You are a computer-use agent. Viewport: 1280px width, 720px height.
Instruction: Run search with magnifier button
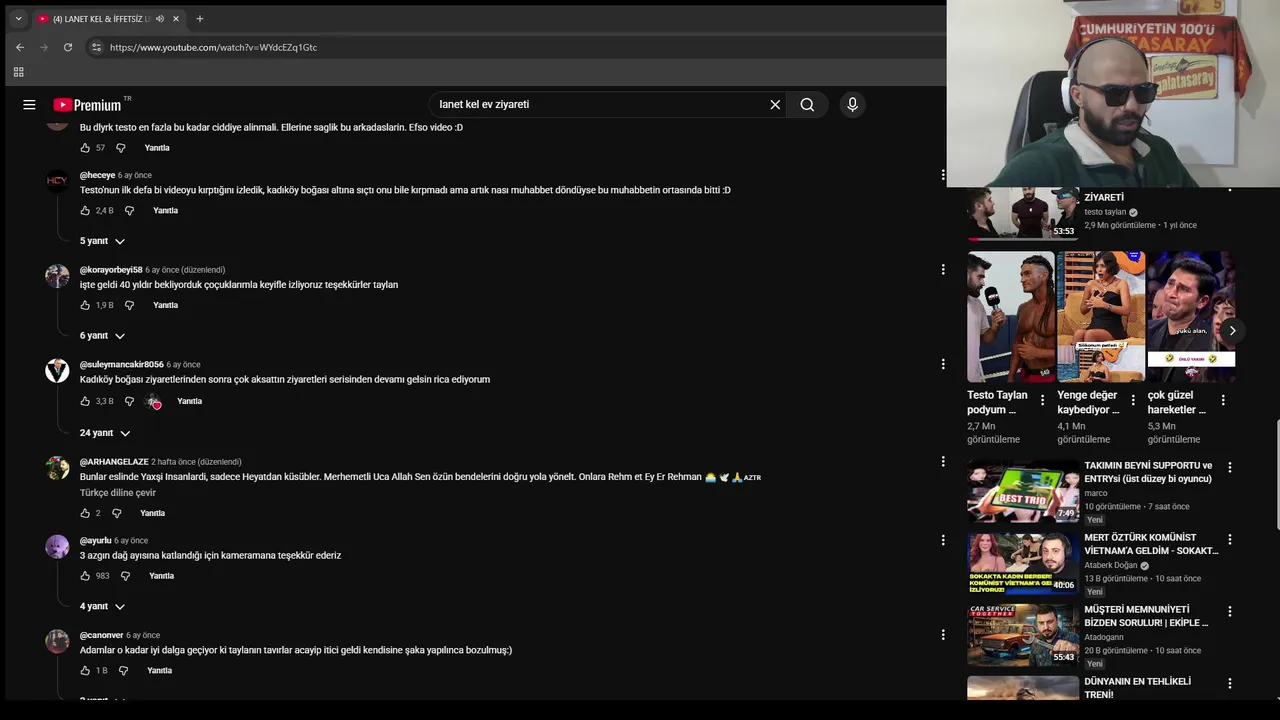807,104
